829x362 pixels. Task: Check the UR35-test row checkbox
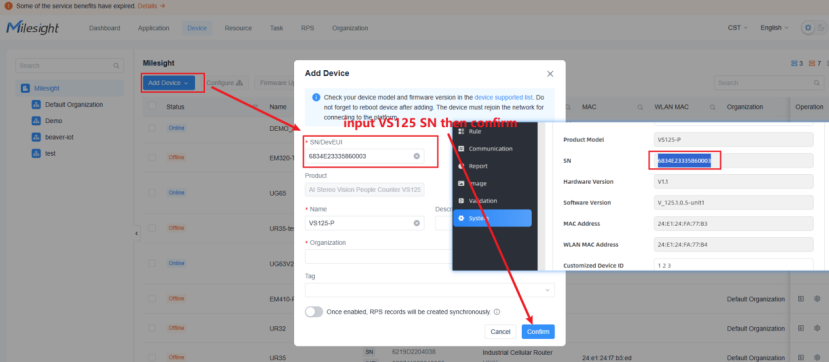click(152, 228)
